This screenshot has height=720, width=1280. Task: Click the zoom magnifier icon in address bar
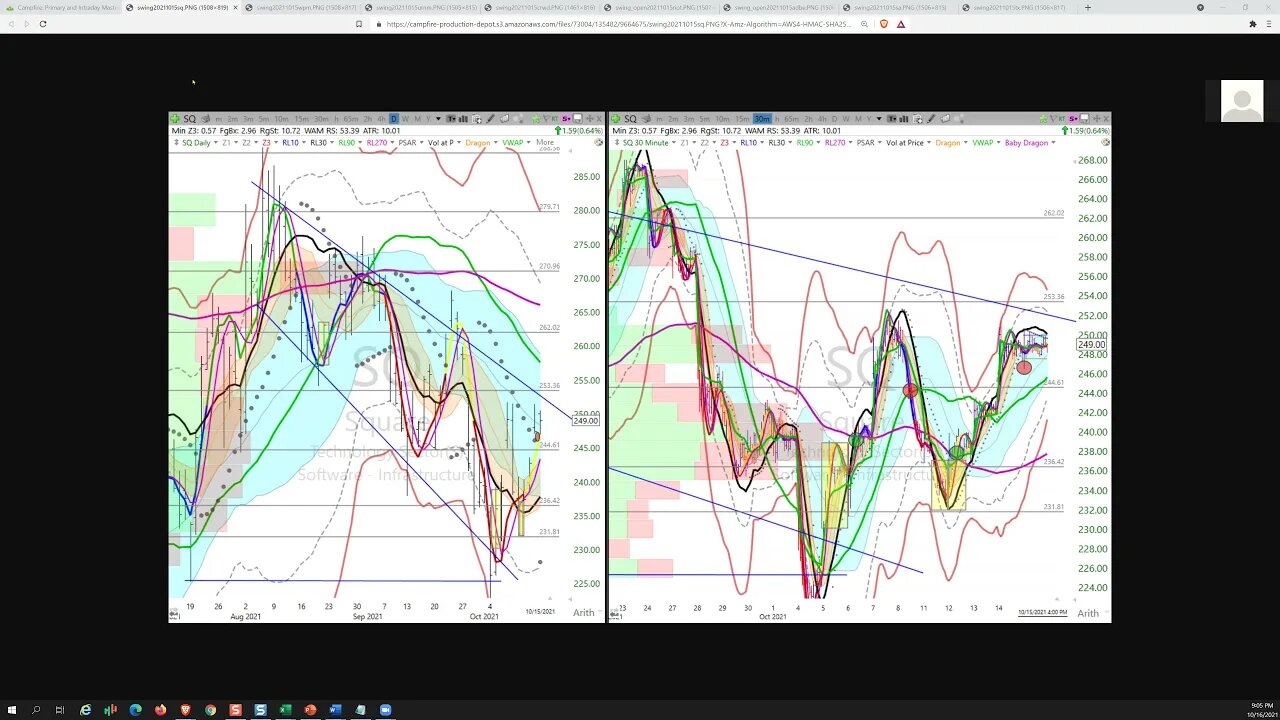[864, 23]
